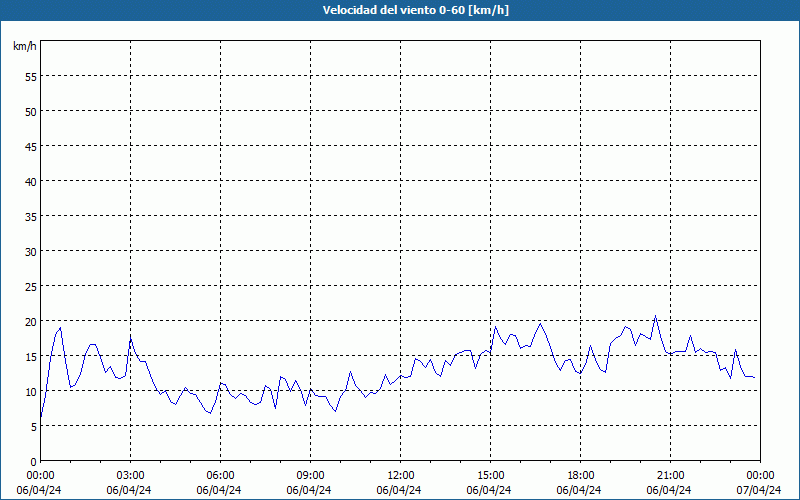This screenshot has width=800, height=500.
Task: Select the y-axis value 50
Action: (x=30, y=111)
